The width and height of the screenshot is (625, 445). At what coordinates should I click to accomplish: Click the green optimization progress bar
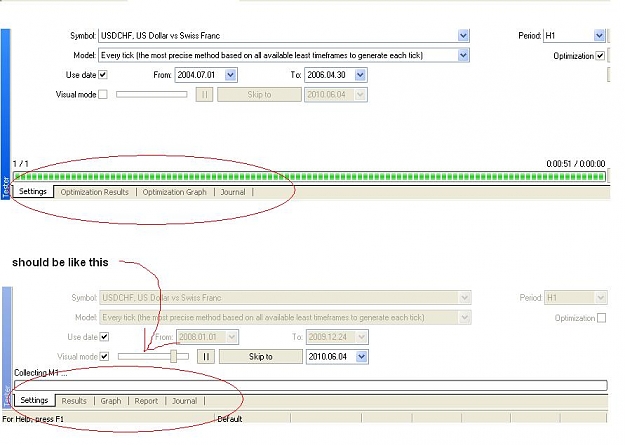[x=309, y=177]
